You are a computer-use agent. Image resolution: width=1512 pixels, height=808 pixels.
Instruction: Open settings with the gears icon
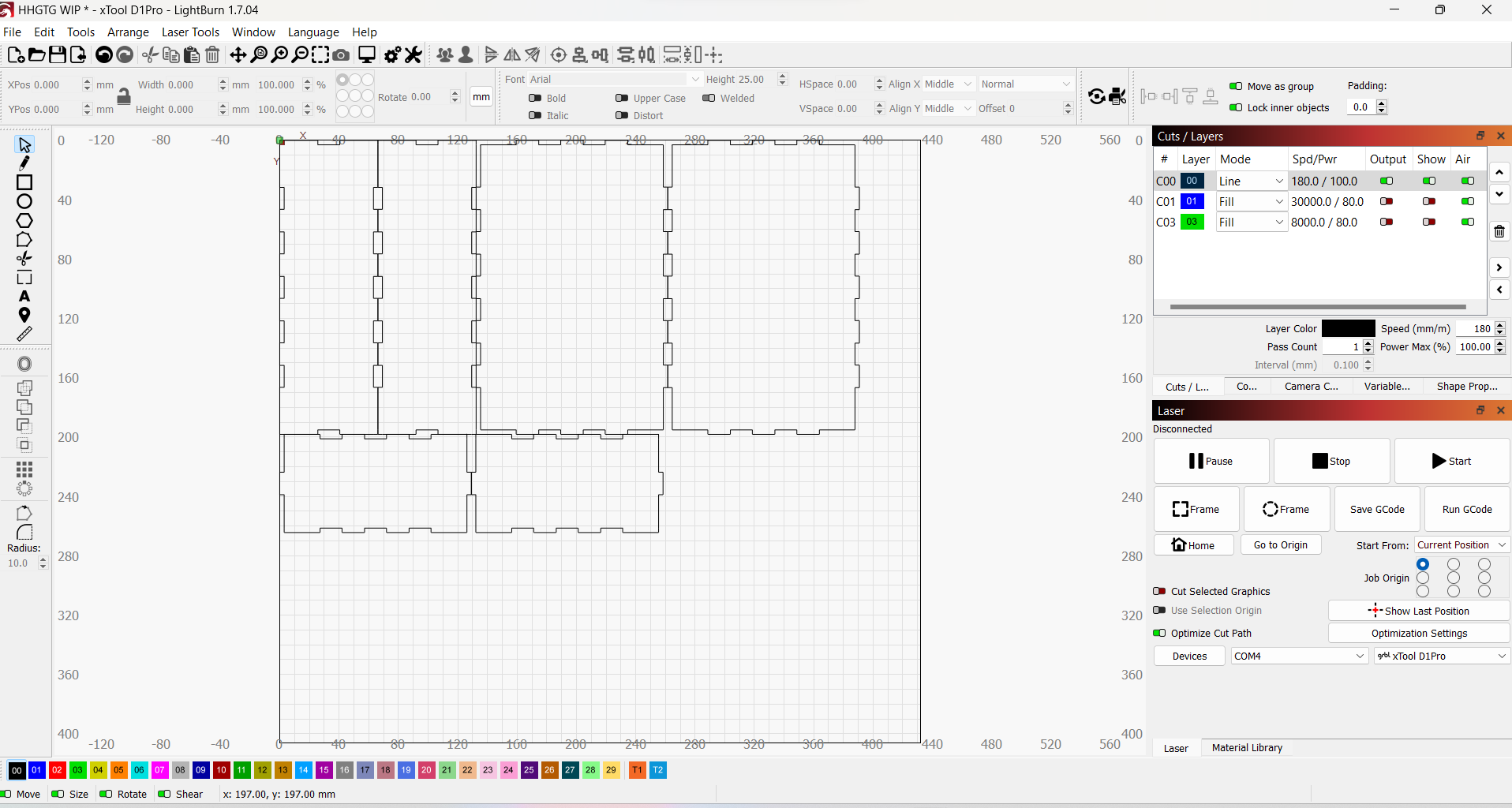(392, 55)
